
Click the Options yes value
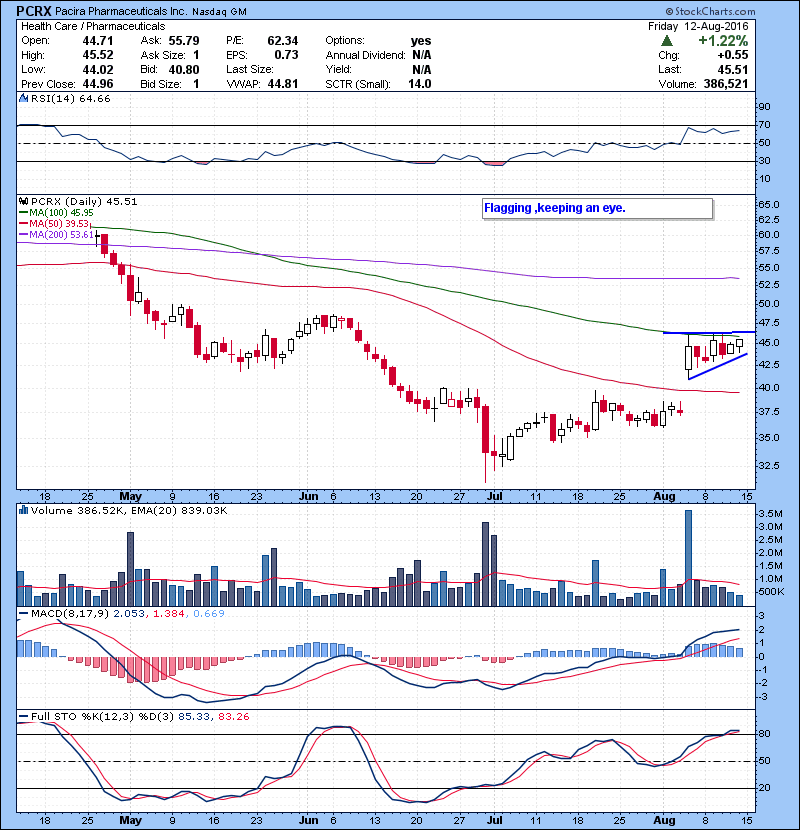click(421, 41)
